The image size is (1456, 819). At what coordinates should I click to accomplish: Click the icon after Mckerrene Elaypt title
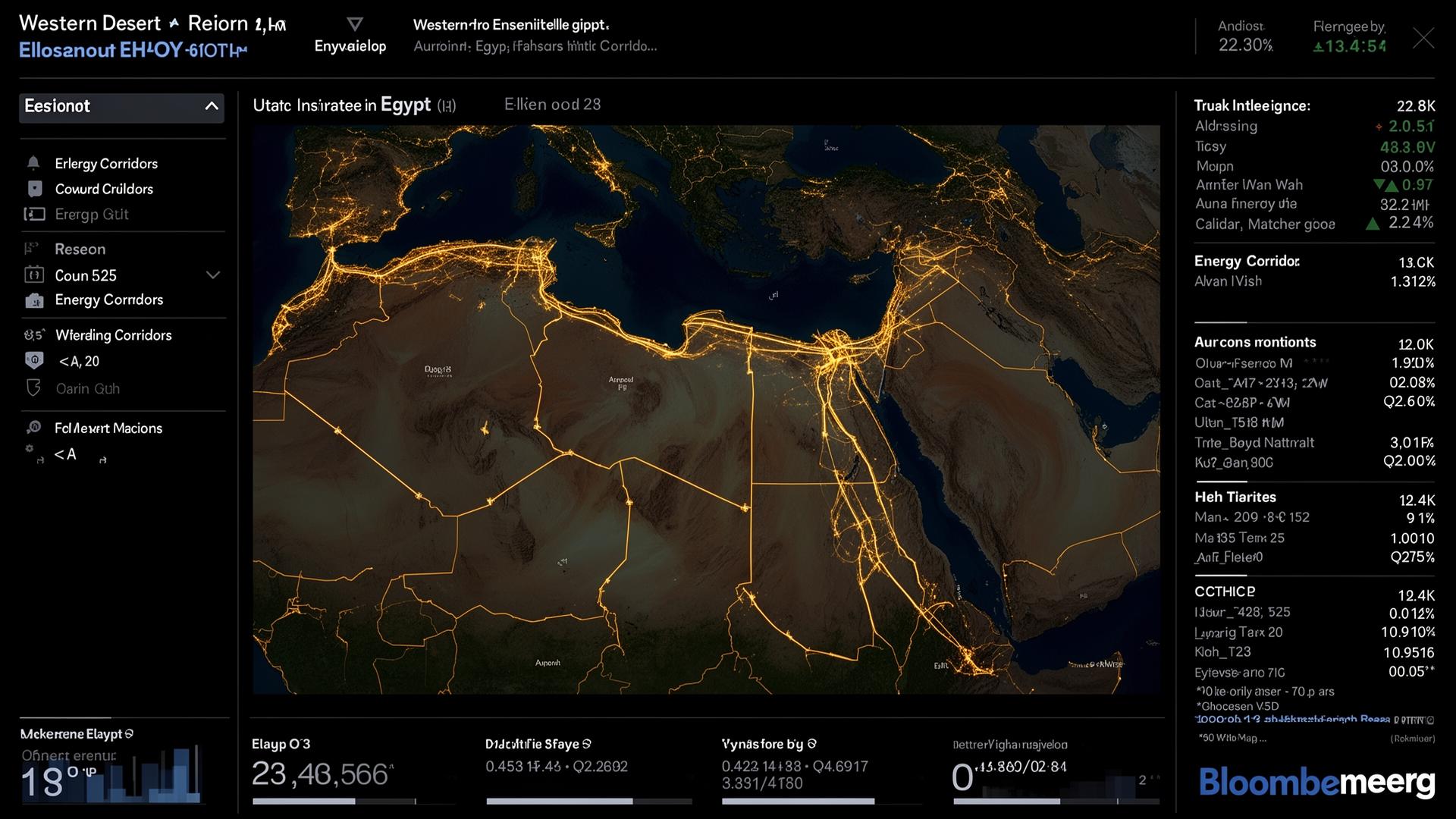[x=129, y=734]
